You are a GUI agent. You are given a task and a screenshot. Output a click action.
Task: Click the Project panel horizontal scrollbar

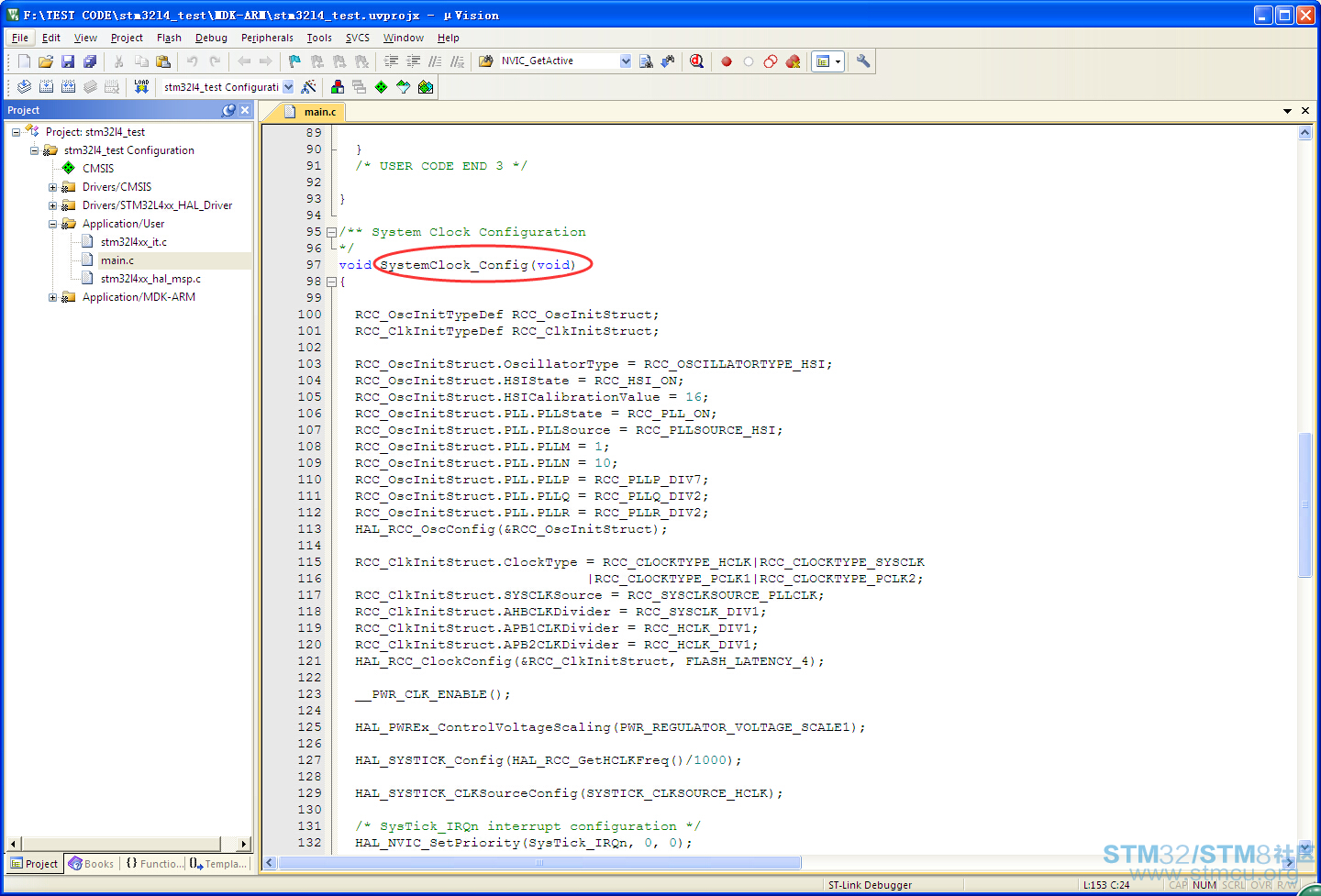point(128,844)
